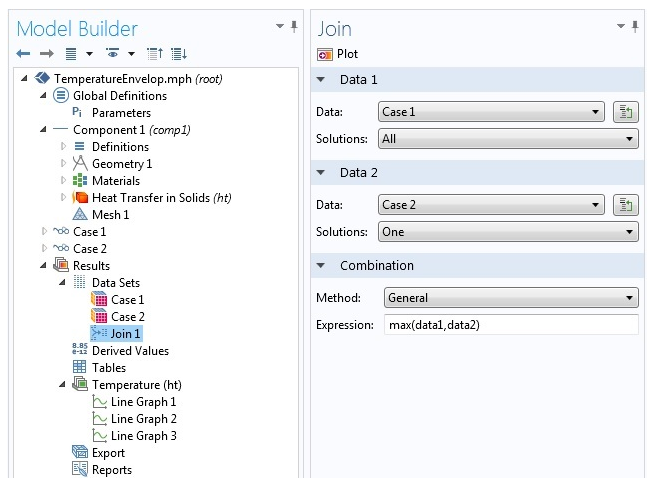Pin the Join settings window

pyautogui.click(x=635, y=27)
